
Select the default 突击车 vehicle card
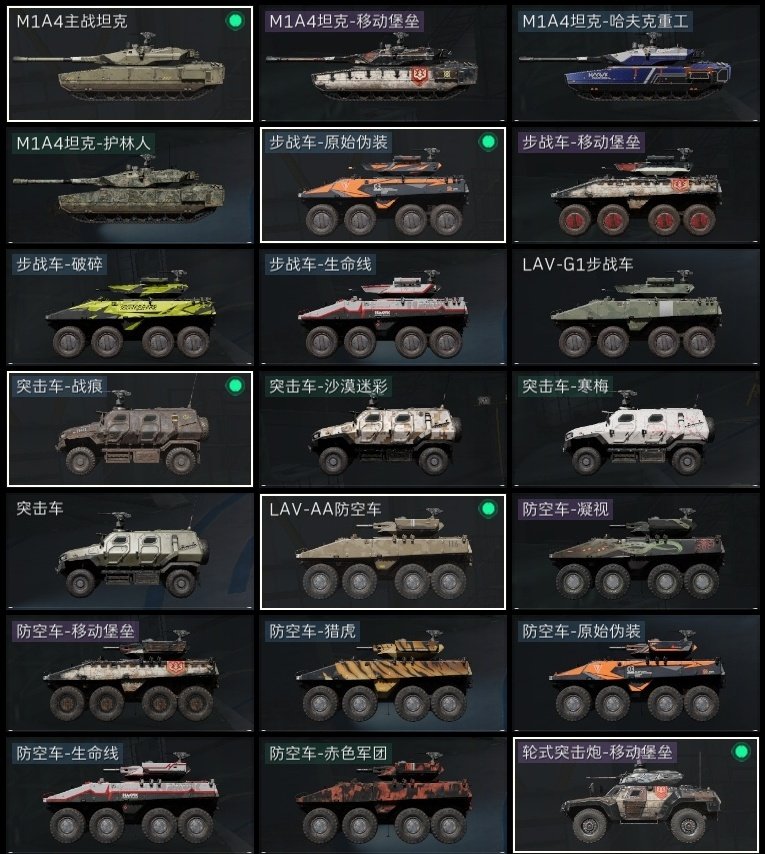tap(130, 551)
